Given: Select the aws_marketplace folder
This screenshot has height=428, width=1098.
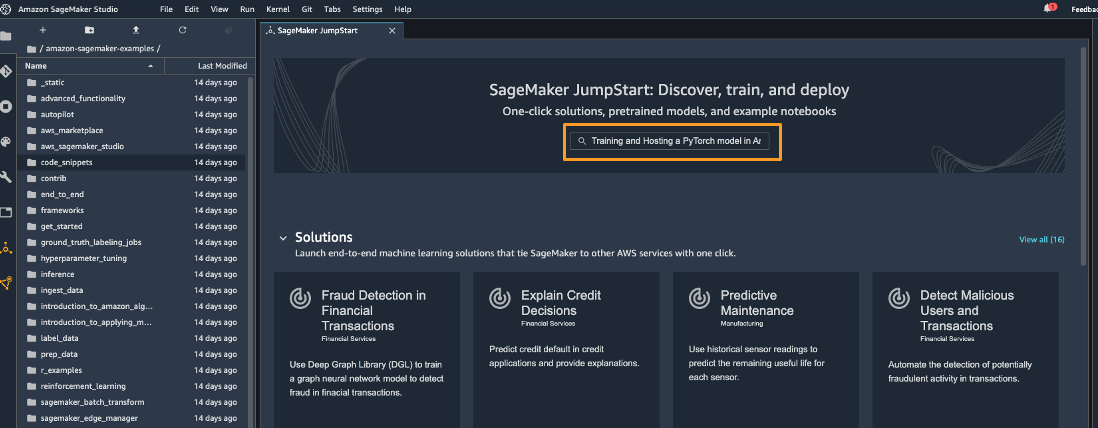Looking at the screenshot, I should pos(133,130).
